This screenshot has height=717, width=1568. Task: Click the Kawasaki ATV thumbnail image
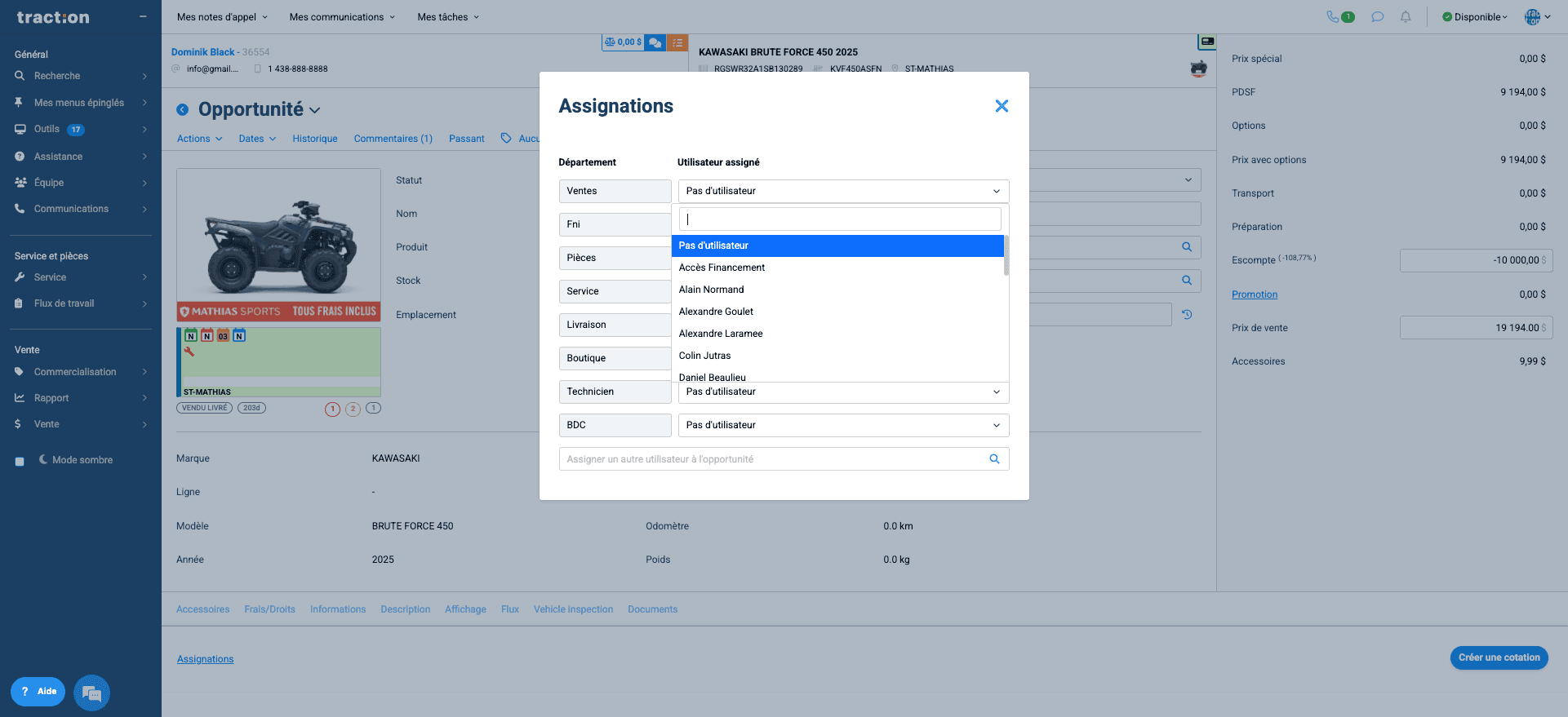pyautogui.click(x=278, y=245)
